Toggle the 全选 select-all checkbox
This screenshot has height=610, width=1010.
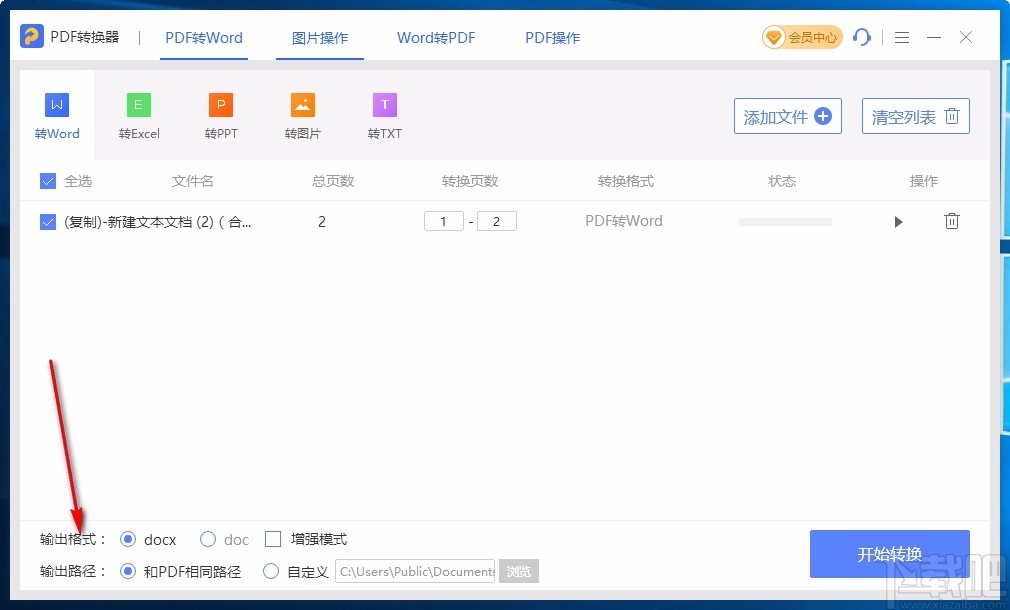point(46,181)
